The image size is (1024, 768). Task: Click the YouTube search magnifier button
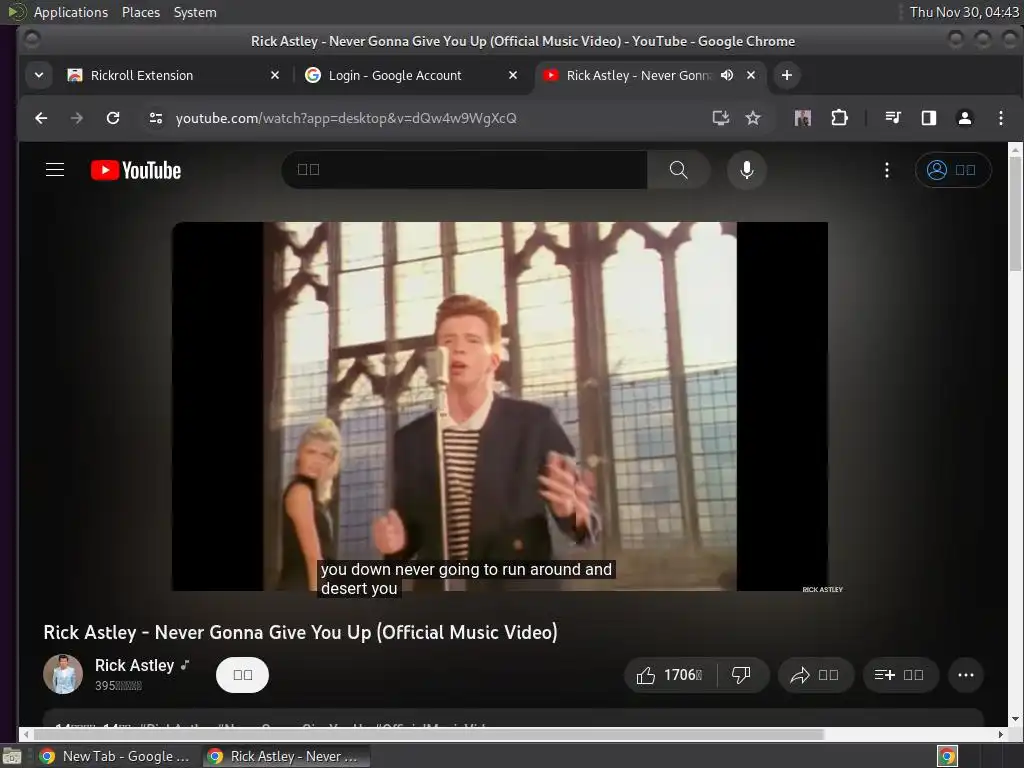click(x=679, y=170)
